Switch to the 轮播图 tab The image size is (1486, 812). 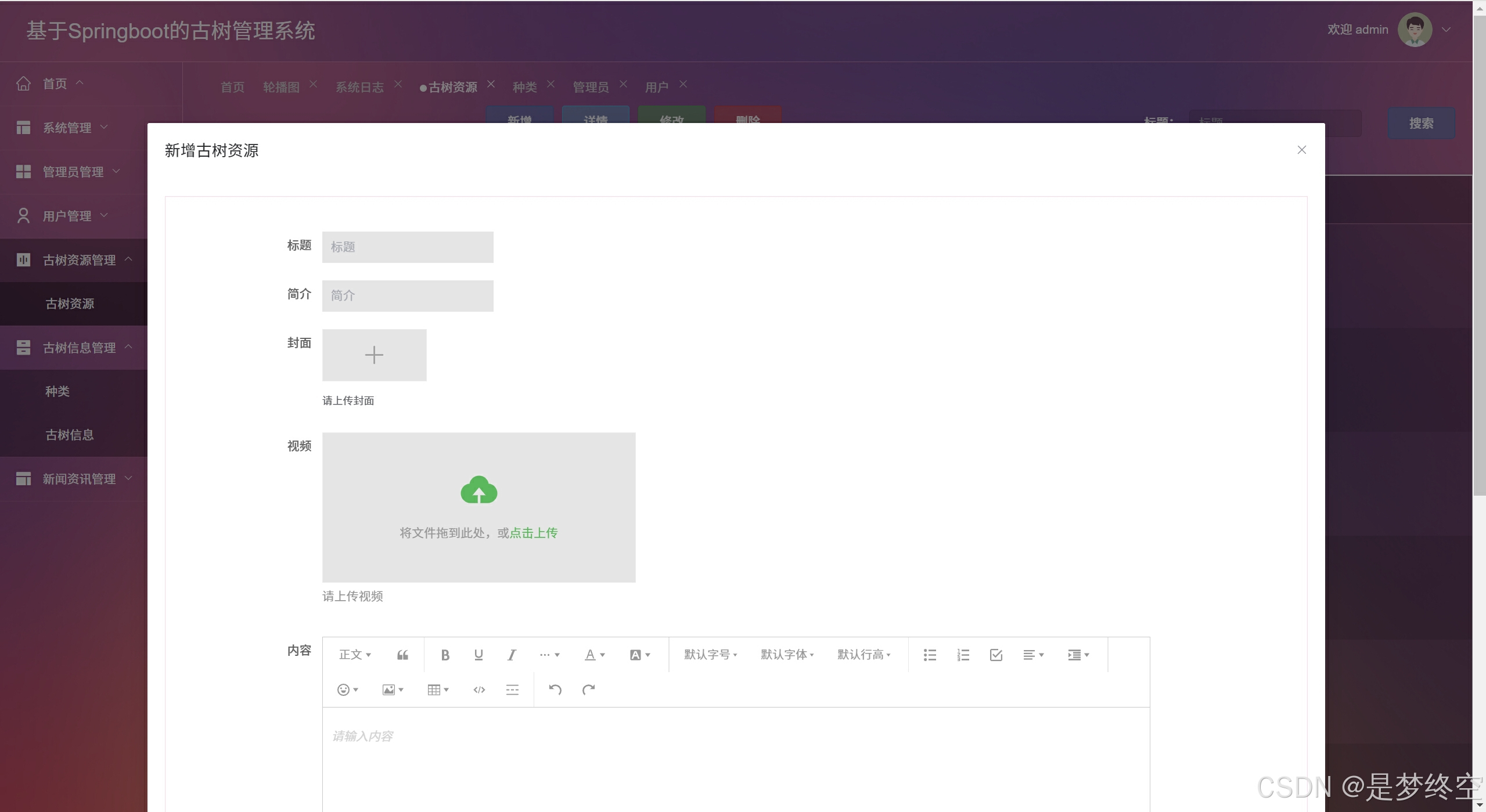click(281, 87)
